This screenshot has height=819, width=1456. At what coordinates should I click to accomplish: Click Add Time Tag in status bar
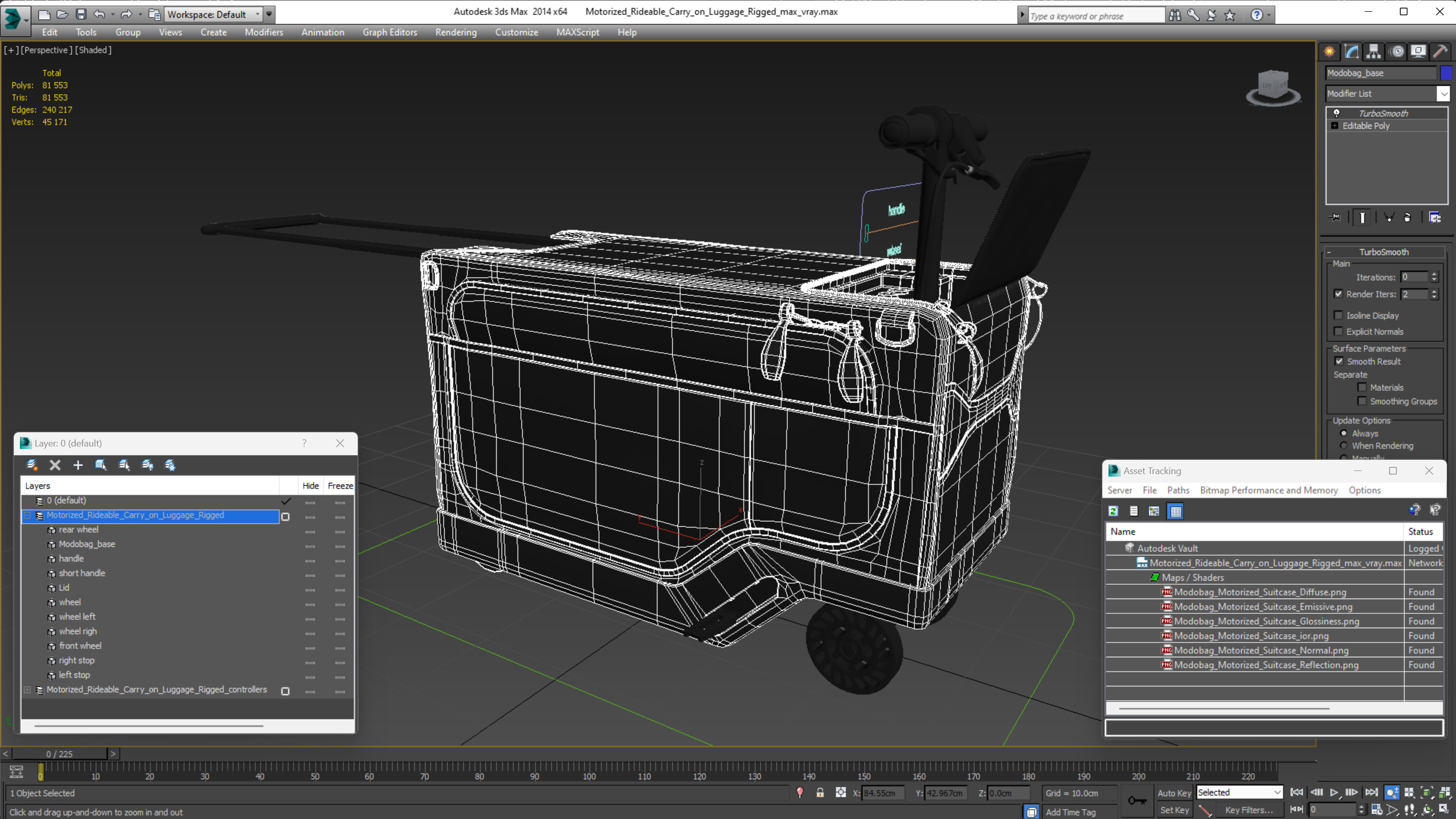[x=1071, y=812]
